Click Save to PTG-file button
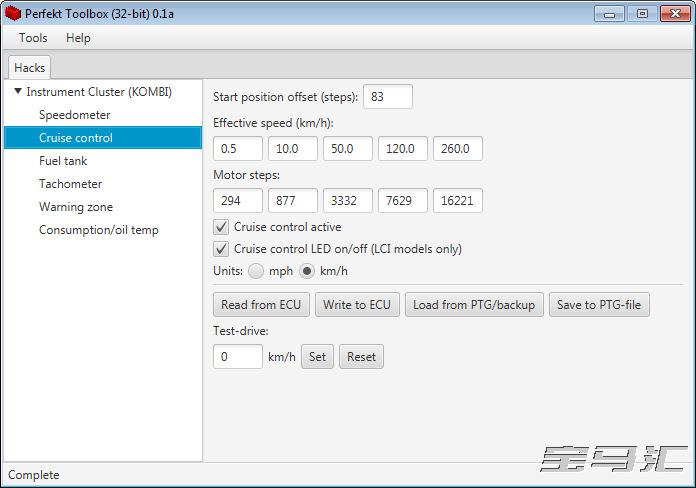This screenshot has width=696, height=488. 599,305
